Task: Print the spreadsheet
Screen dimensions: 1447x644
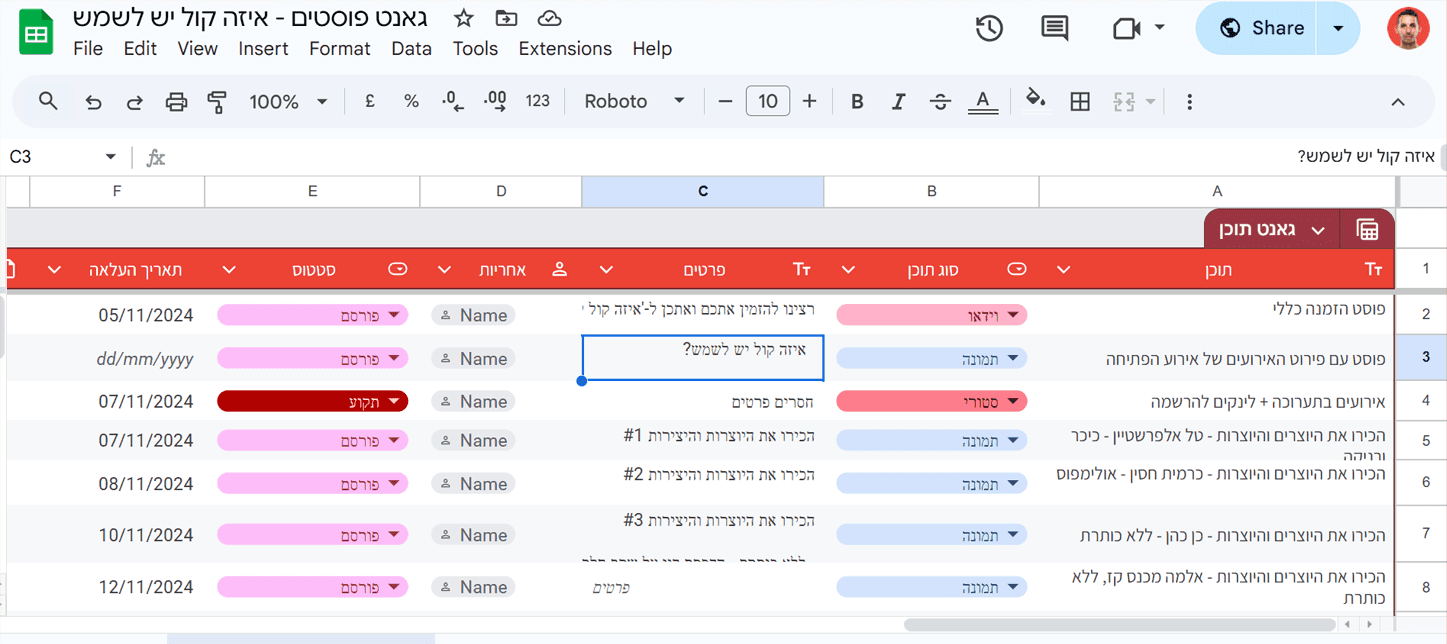Action: (x=176, y=101)
